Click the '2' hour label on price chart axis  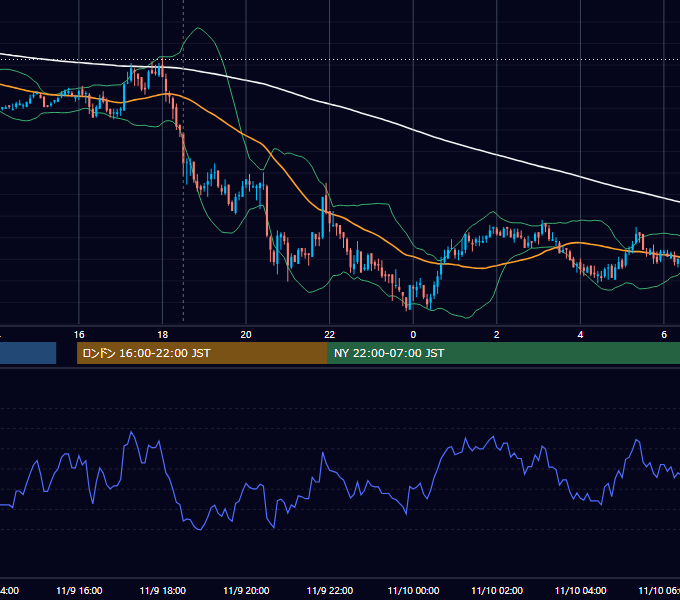[x=497, y=335]
